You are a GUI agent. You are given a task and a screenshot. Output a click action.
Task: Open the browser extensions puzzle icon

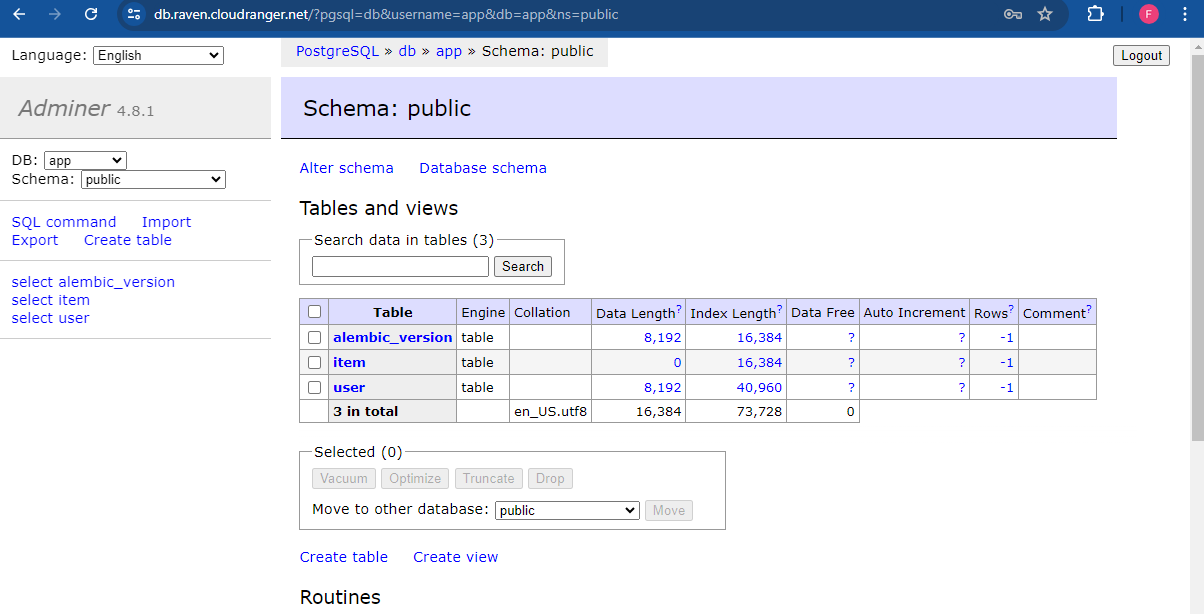pyautogui.click(x=1096, y=14)
